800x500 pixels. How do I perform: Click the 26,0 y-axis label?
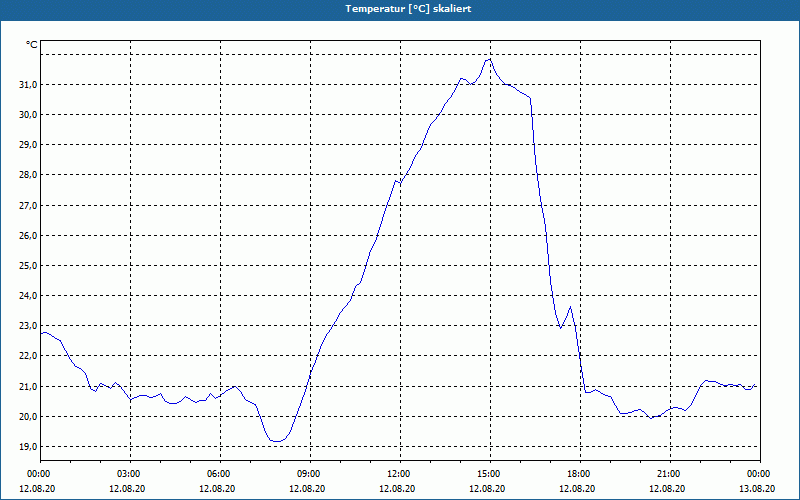pyautogui.click(x=28, y=236)
